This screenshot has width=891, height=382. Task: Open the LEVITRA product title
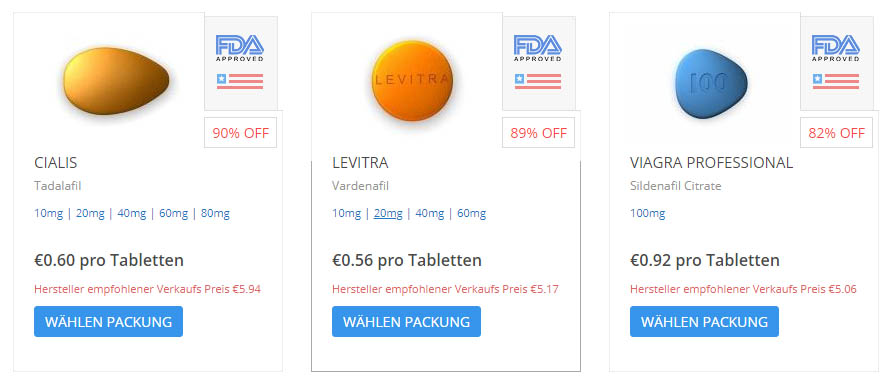point(360,163)
